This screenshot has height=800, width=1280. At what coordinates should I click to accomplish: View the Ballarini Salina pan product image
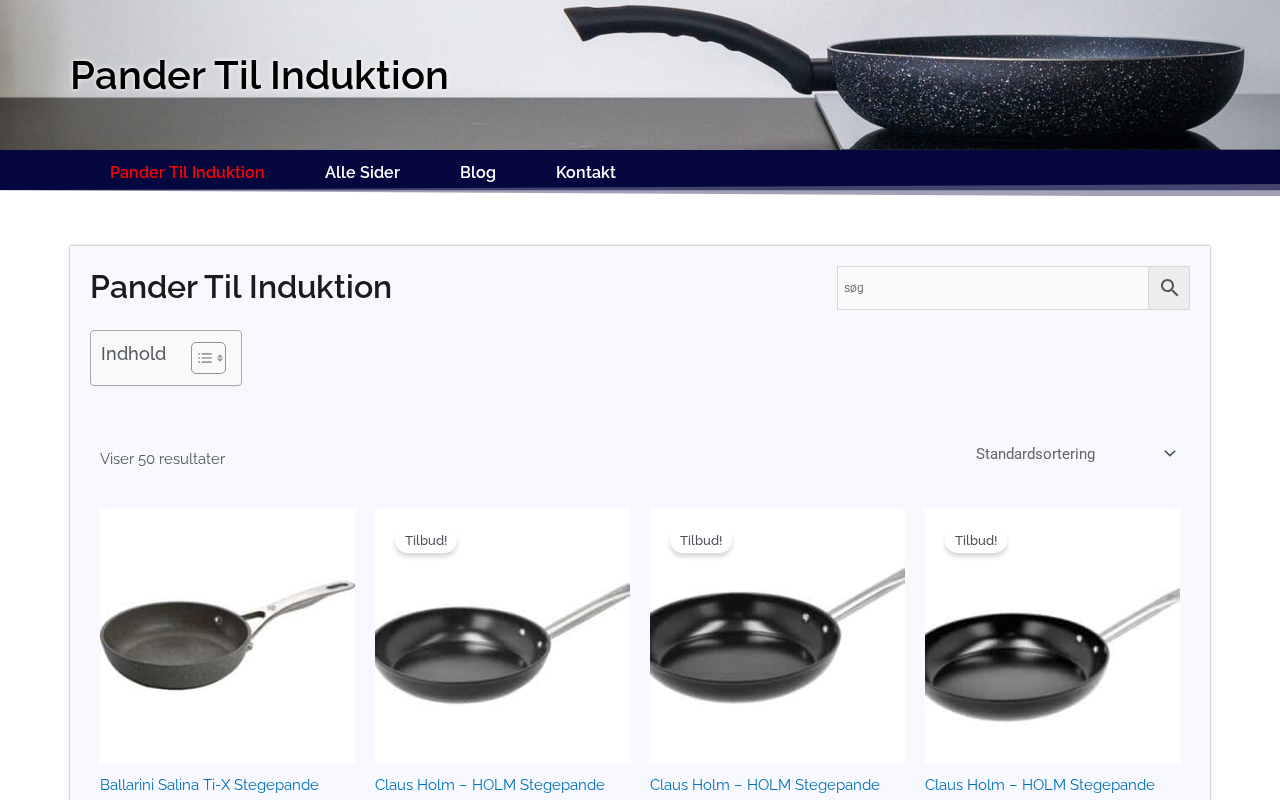(227, 635)
